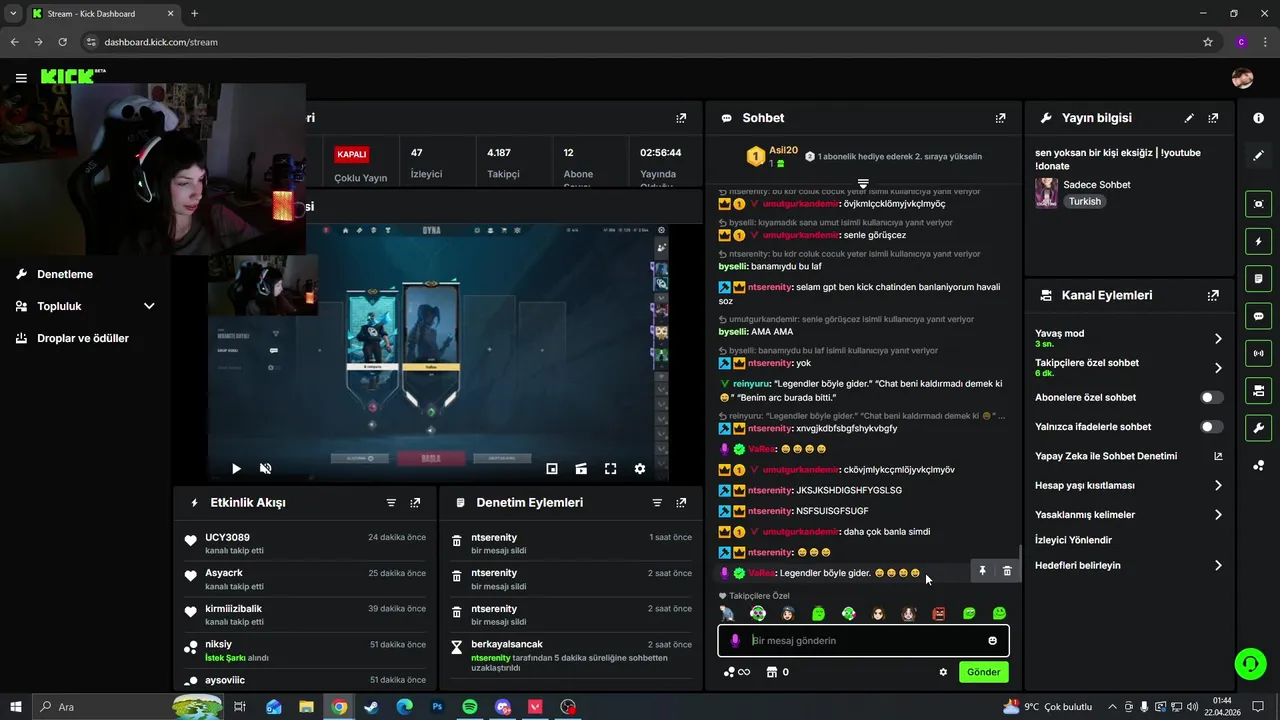Image resolution: width=1280 pixels, height=720 pixels.
Task: Unmute the stream preview audio
Action: pyautogui.click(x=266, y=468)
